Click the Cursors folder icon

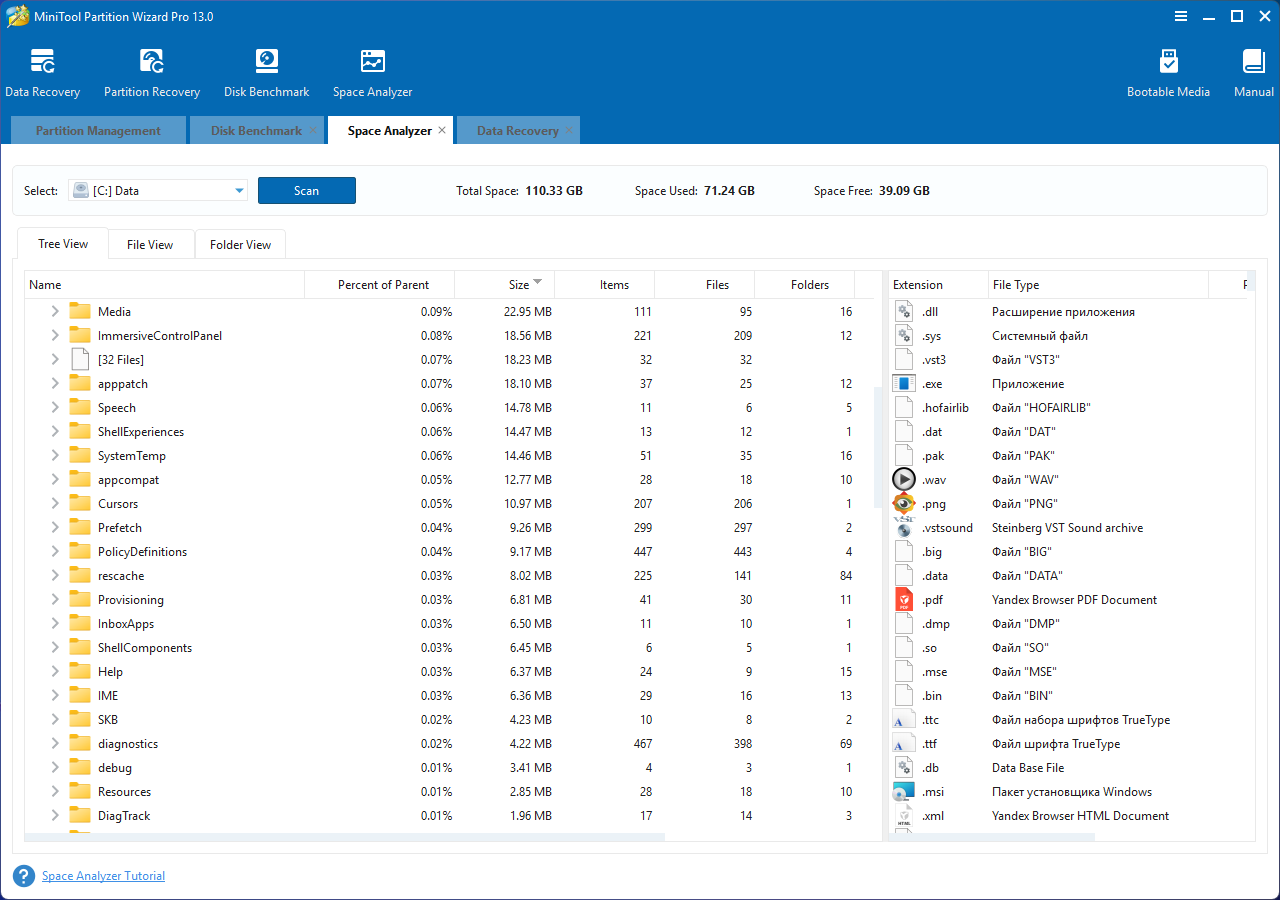80,504
